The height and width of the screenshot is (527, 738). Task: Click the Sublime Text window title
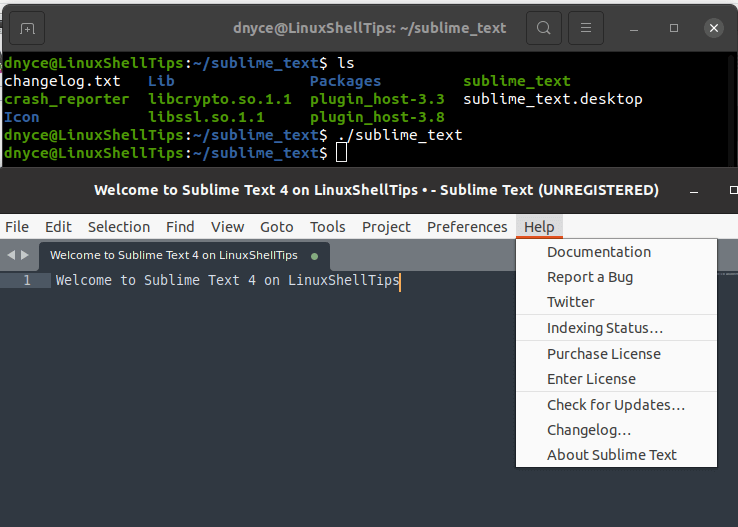pos(376,190)
